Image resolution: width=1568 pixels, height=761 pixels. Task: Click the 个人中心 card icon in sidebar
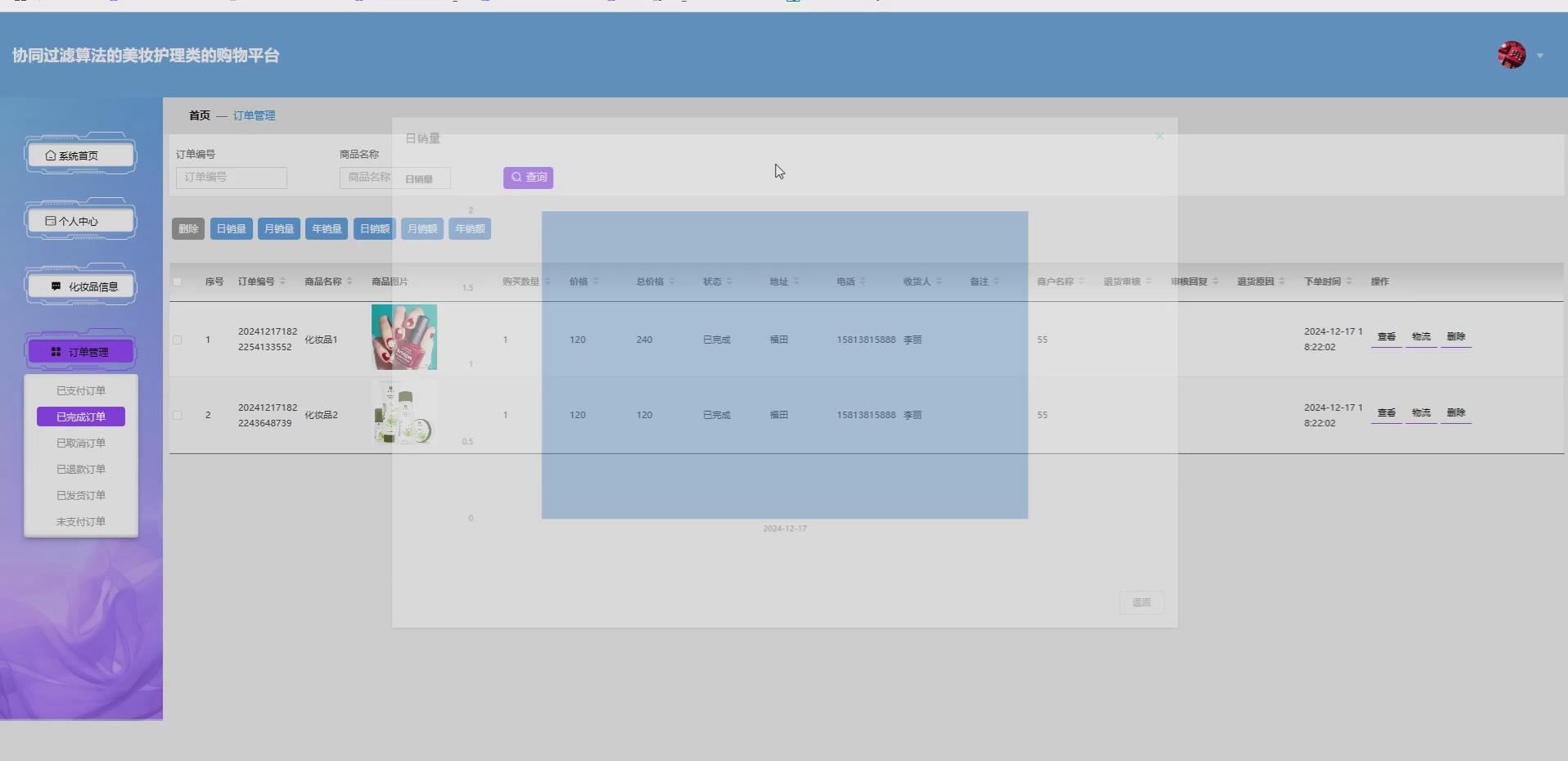pyautogui.click(x=51, y=221)
